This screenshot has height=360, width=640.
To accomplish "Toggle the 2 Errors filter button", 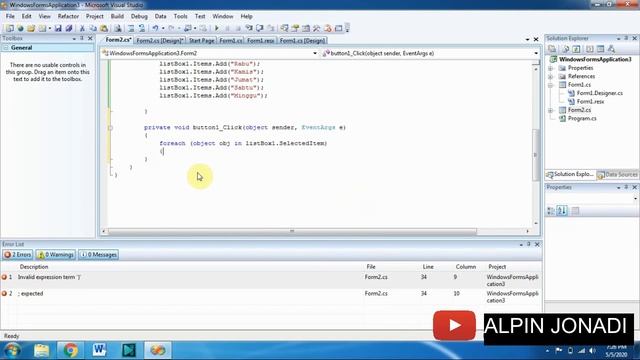I will point(18,255).
